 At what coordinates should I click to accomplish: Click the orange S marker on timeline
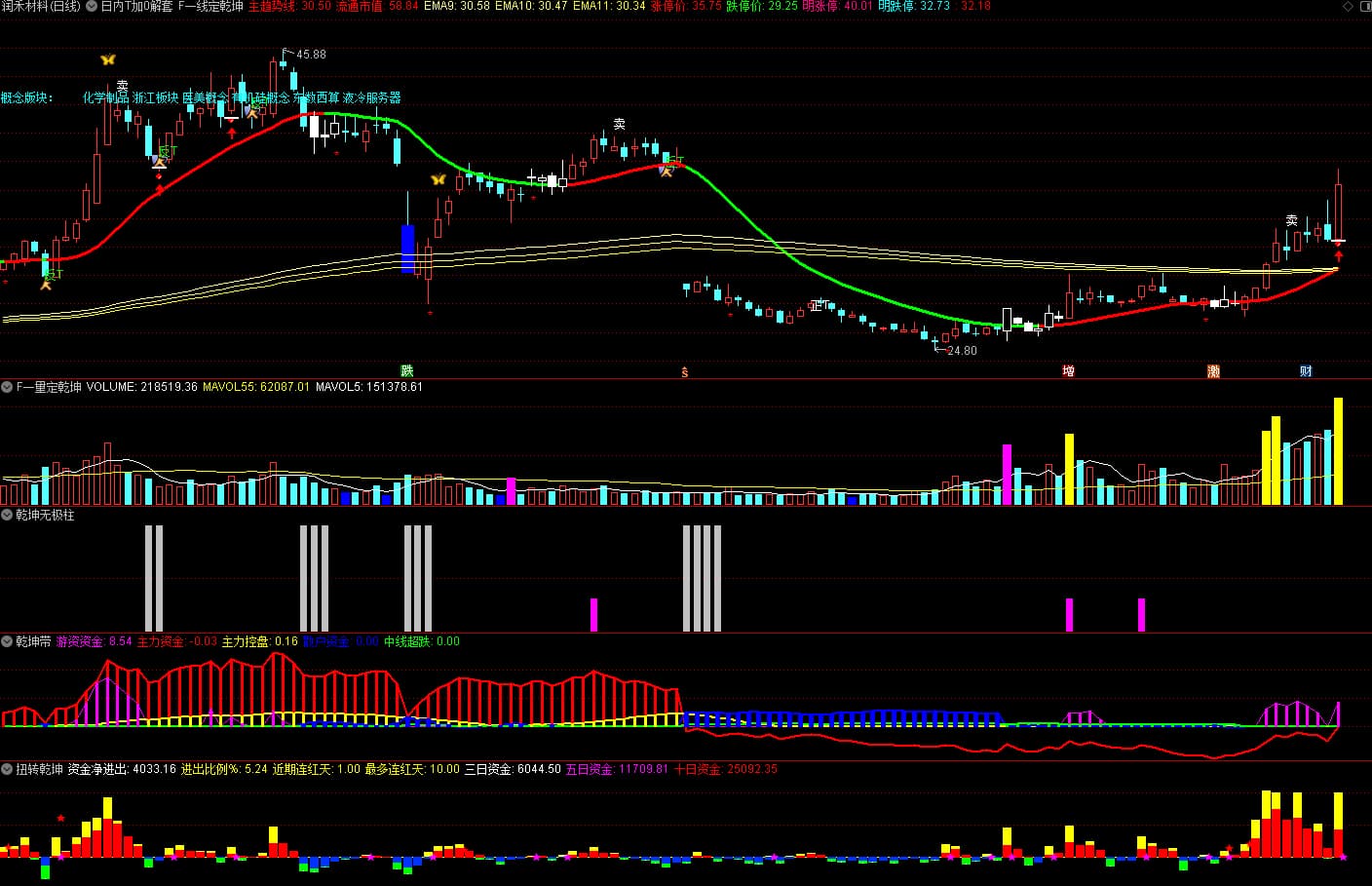pyautogui.click(x=685, y=372)
